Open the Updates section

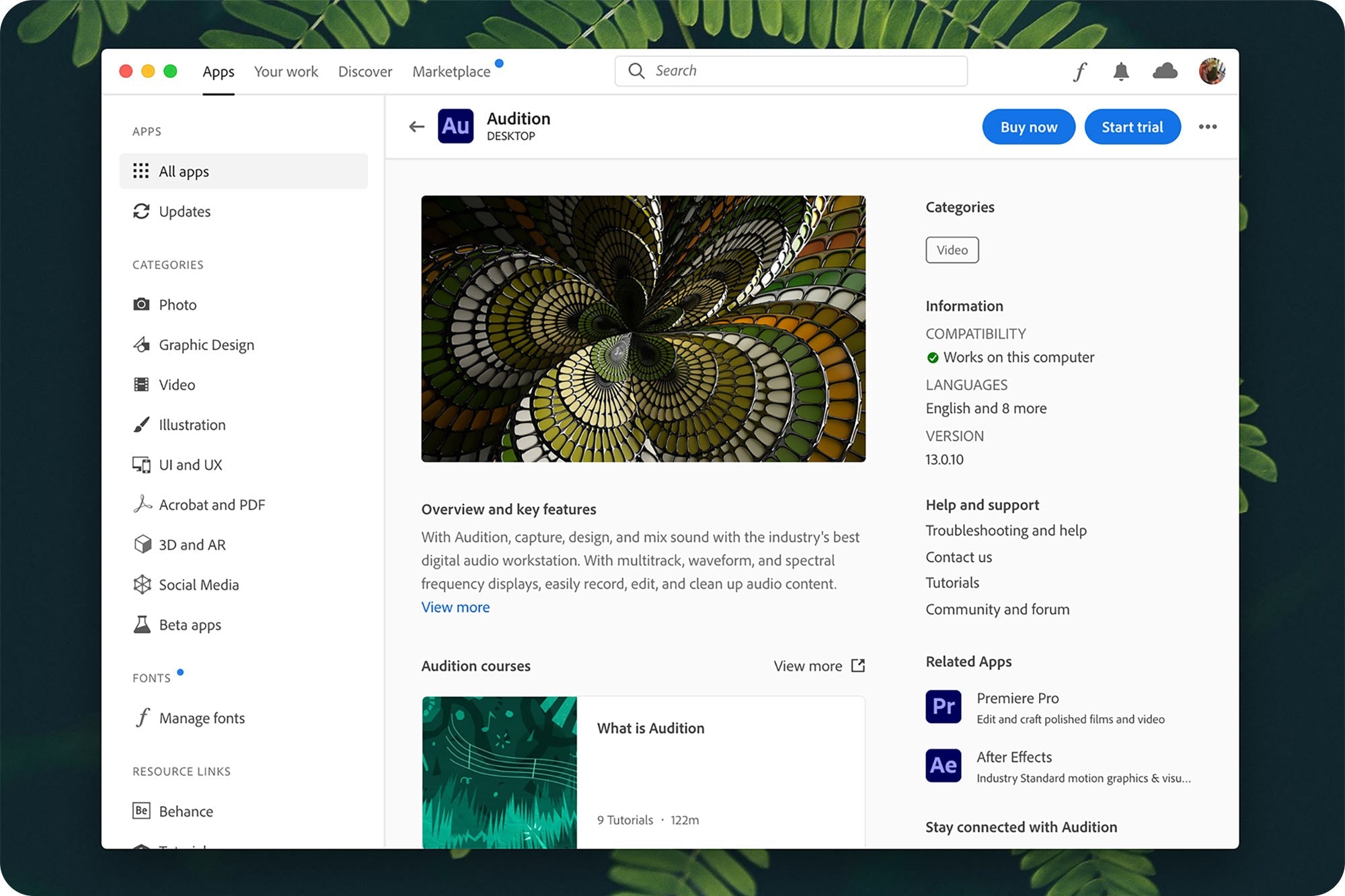184,212
